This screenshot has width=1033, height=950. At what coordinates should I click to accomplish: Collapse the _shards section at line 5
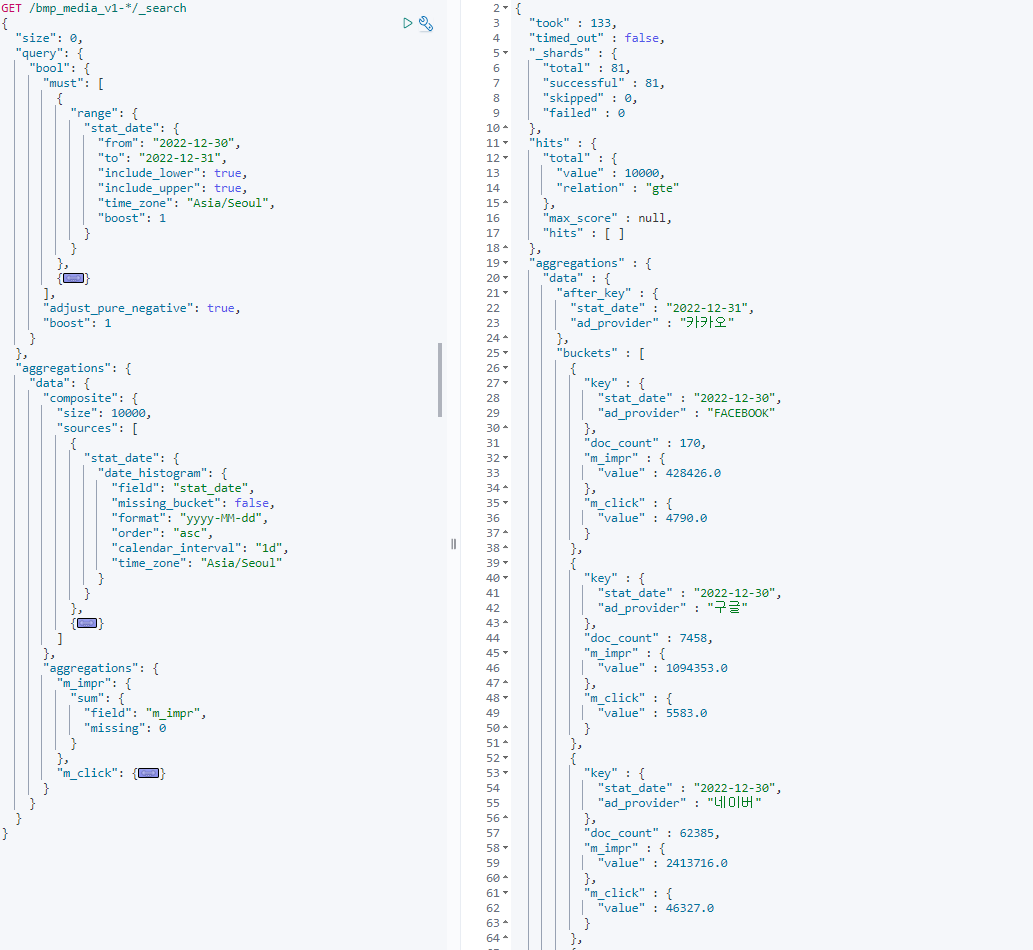(x=505, y=53)
